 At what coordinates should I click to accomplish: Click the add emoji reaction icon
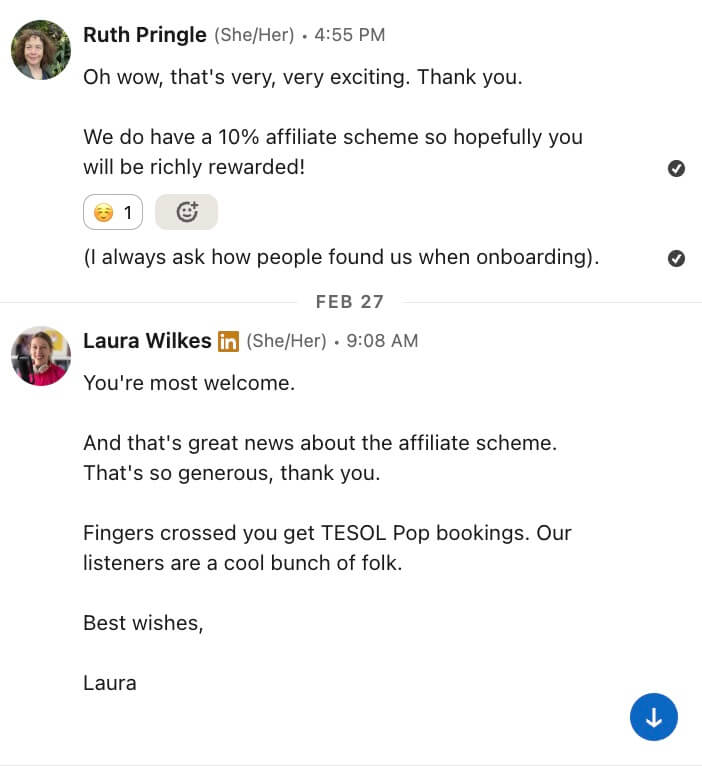(x=186, y=212)
